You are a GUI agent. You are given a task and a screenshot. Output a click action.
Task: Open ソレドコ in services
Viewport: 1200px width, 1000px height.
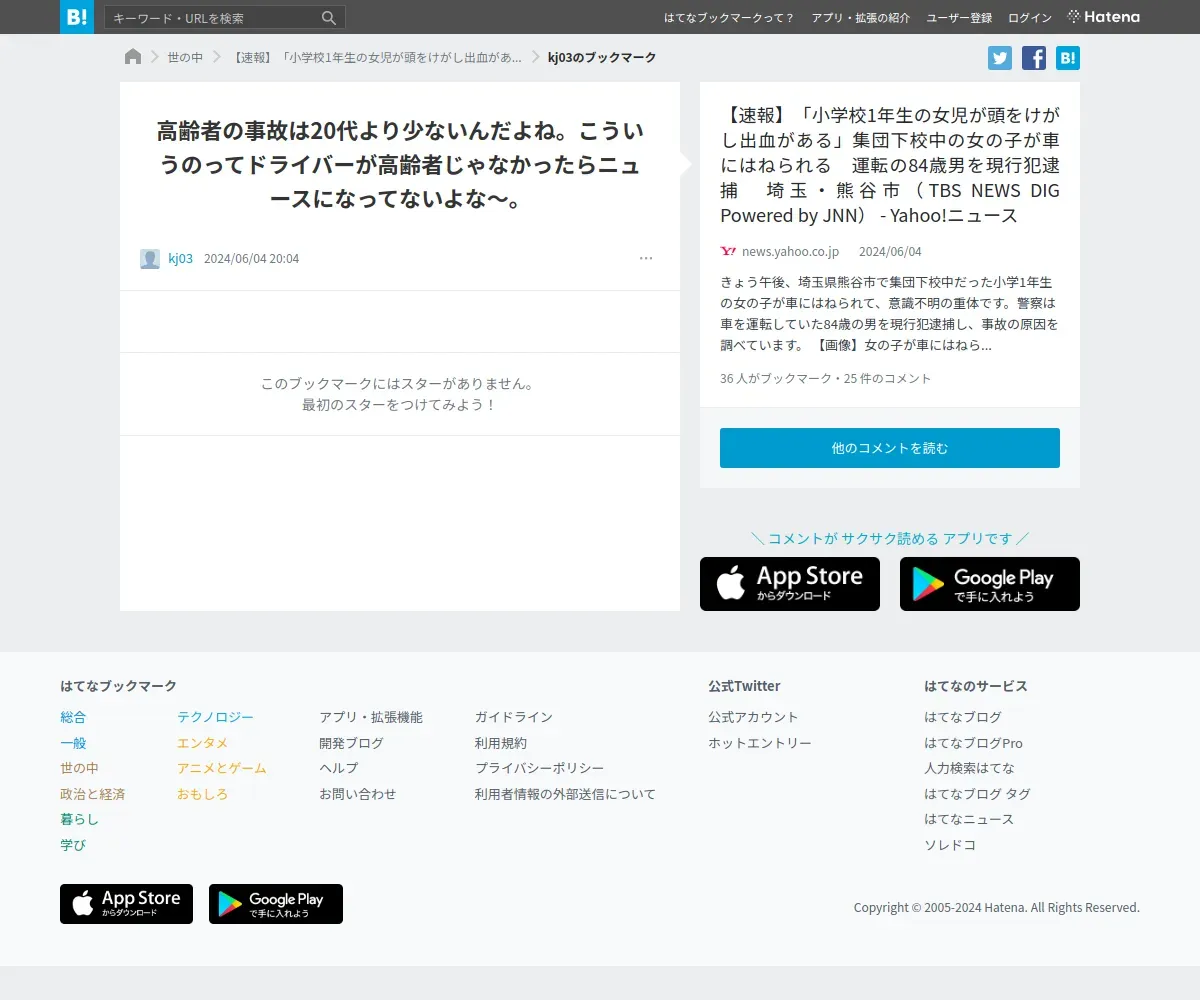click(950, 845)
